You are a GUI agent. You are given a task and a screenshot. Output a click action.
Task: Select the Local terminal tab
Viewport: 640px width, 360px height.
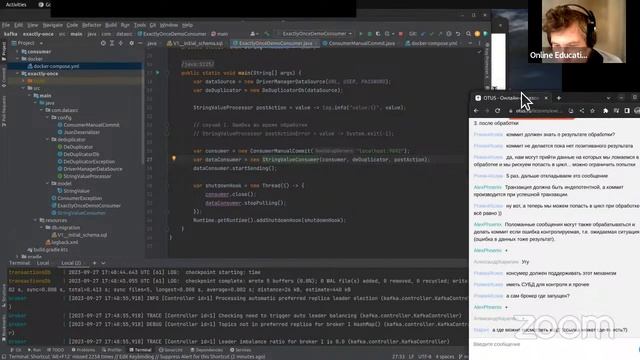coord(42,263)
